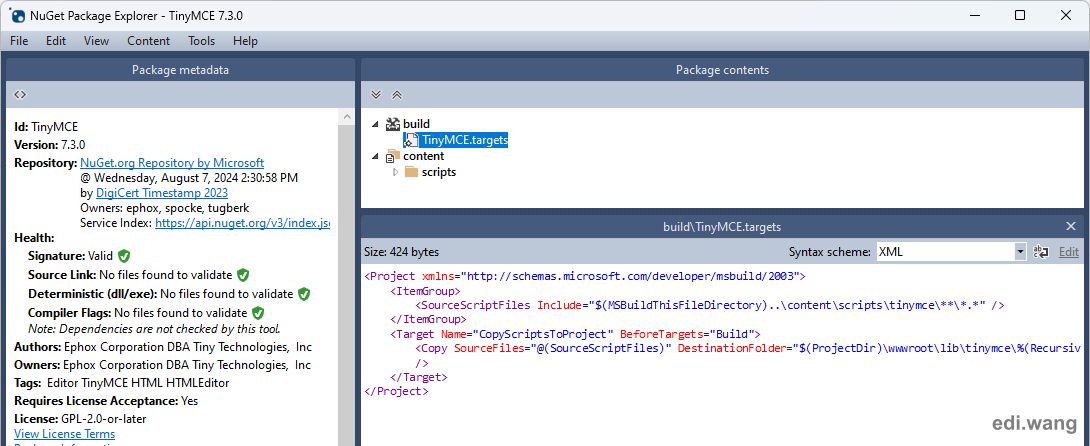Click the Edit link in file viewer
1090x446 pixels.
1068,252
